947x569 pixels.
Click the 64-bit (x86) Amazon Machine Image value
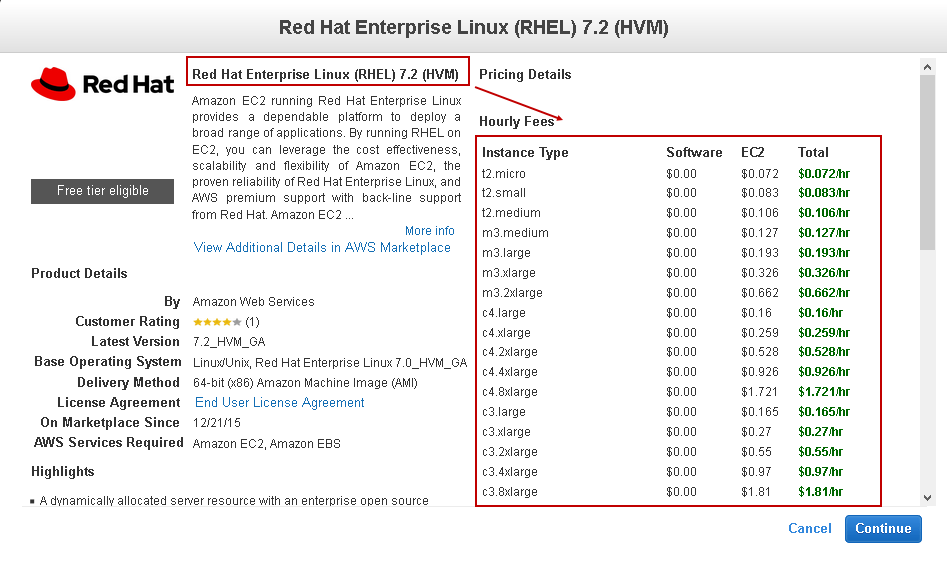tap(305, 383)
